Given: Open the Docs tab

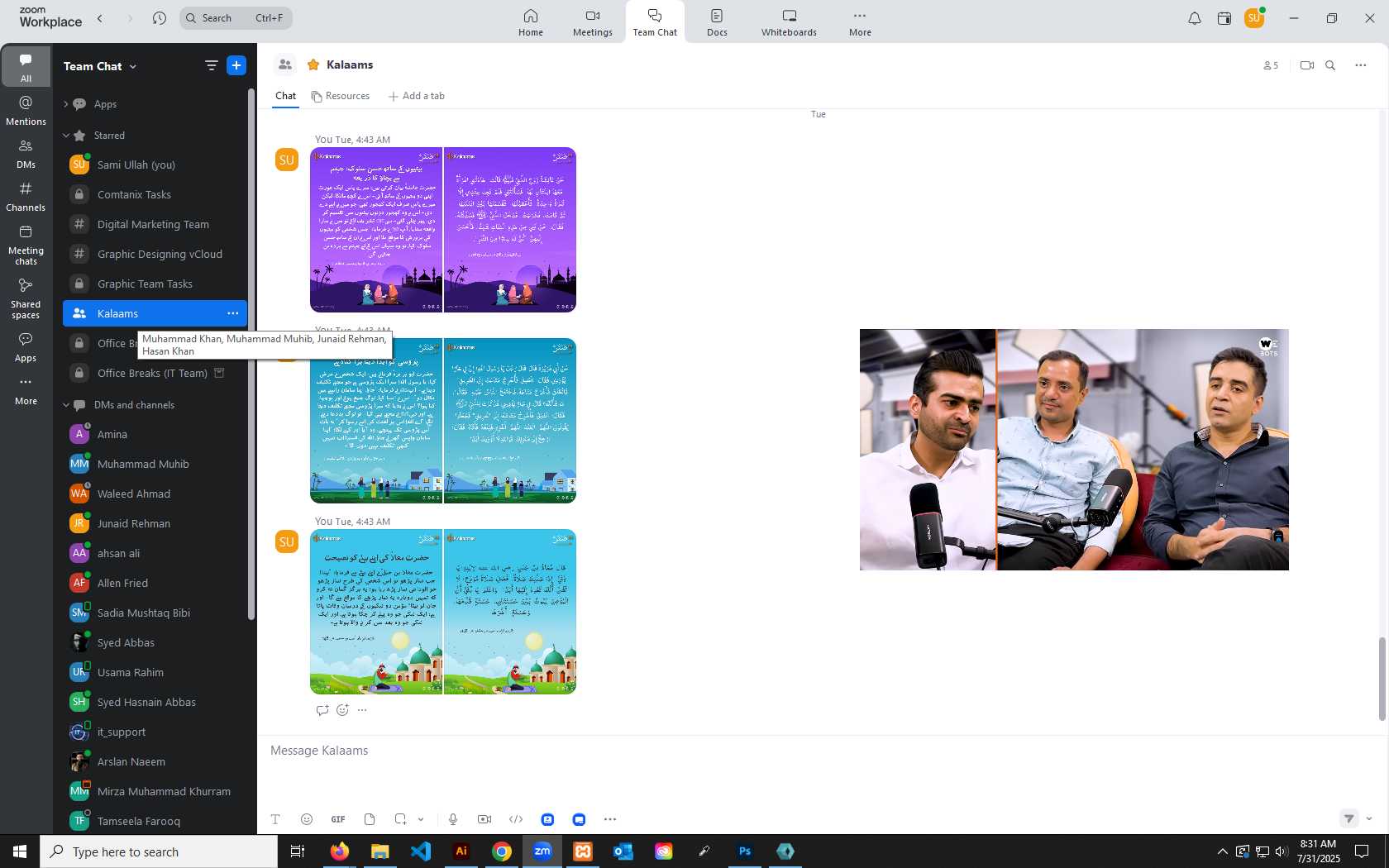Looking at the screenshot, I should point(717,22).
